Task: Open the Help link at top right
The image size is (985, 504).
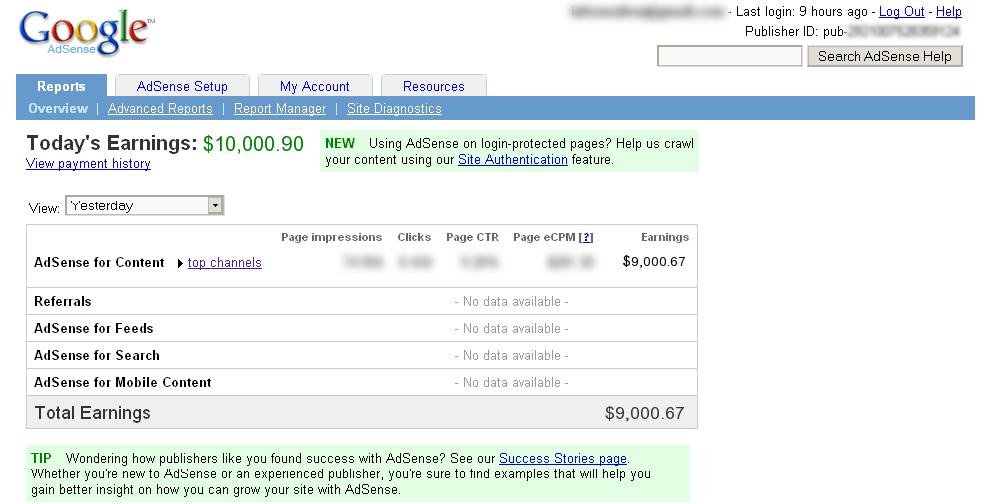Action: 949,12
